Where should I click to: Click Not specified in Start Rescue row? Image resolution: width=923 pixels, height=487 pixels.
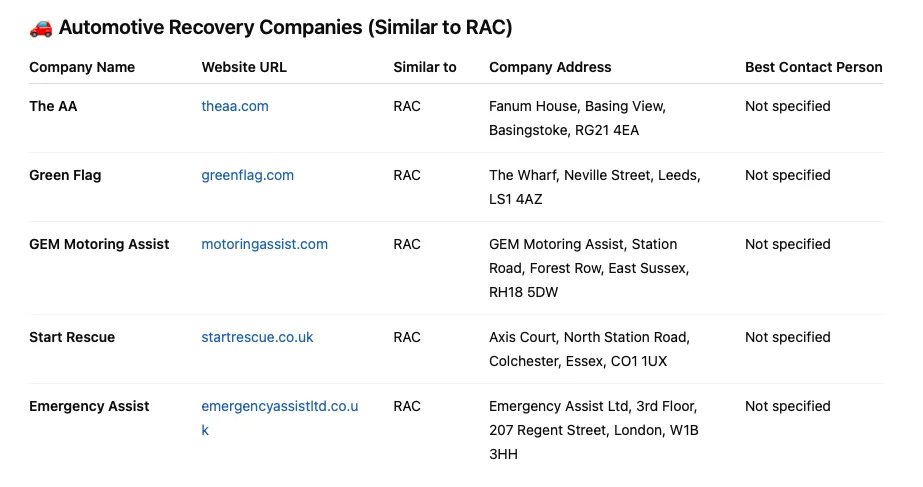coord(788,337)
